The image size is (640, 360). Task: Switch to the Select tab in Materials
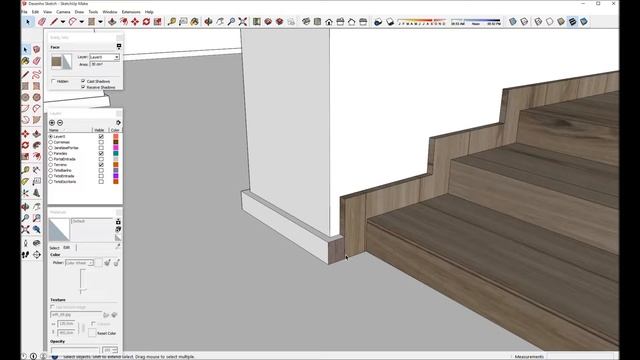click(54, 248)
